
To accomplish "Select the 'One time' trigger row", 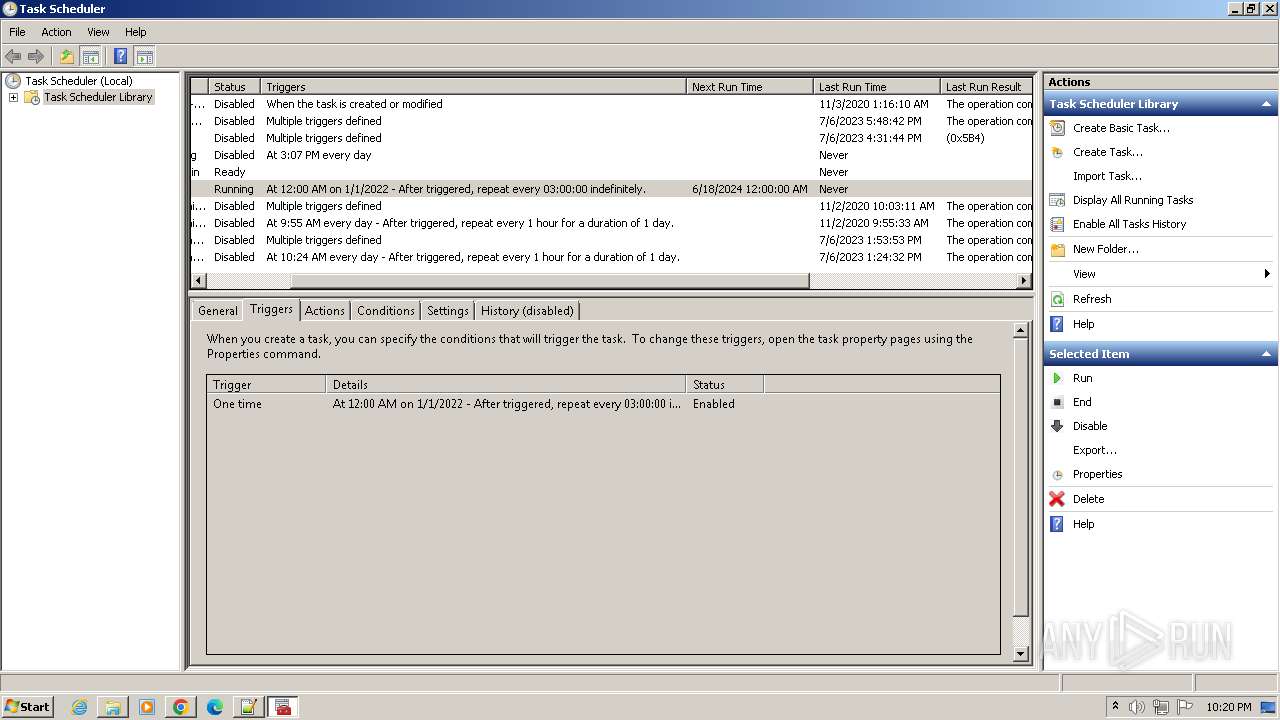I will point(603,404).
